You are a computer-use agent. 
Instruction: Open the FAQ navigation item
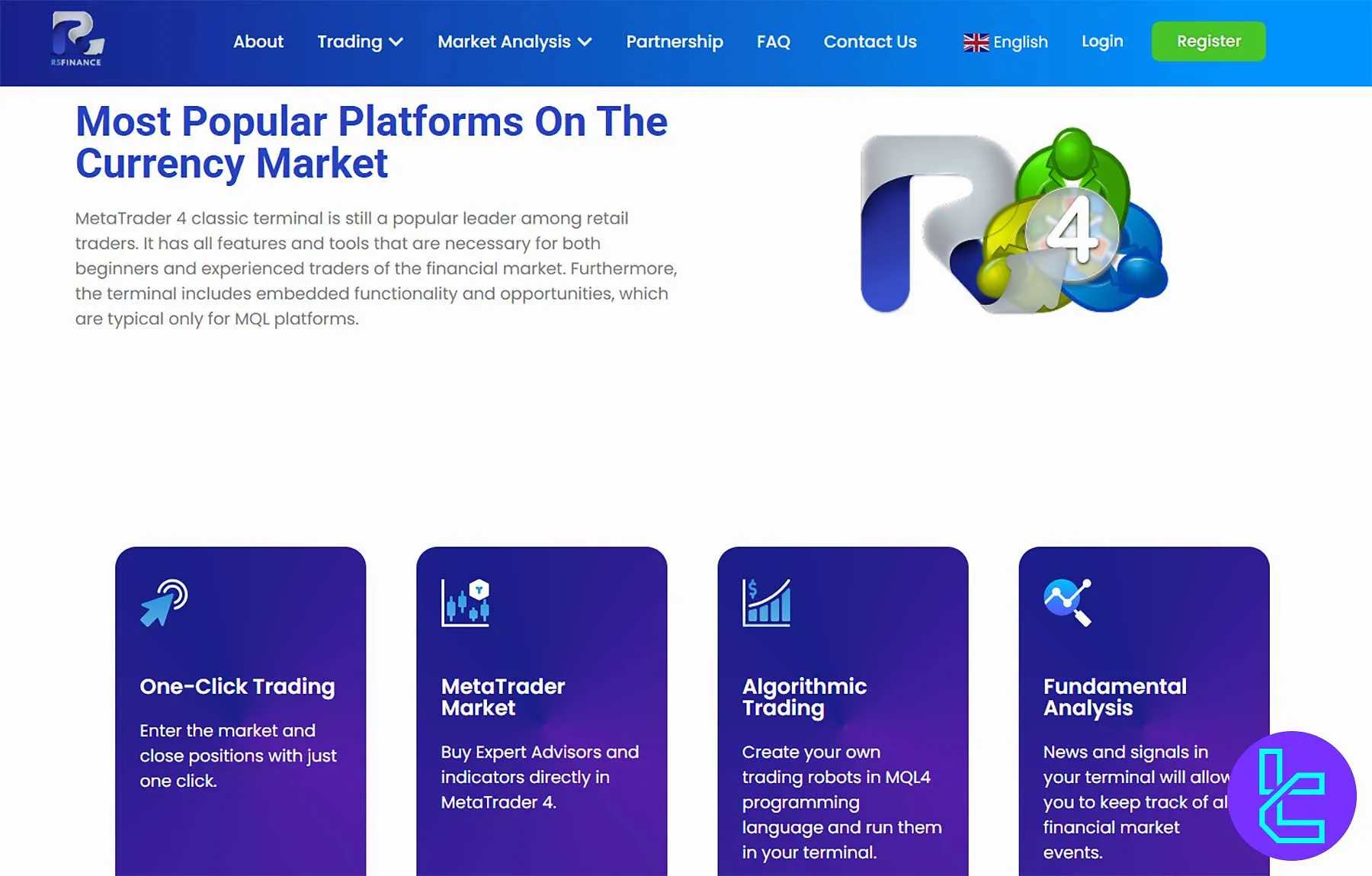point(773,42)
